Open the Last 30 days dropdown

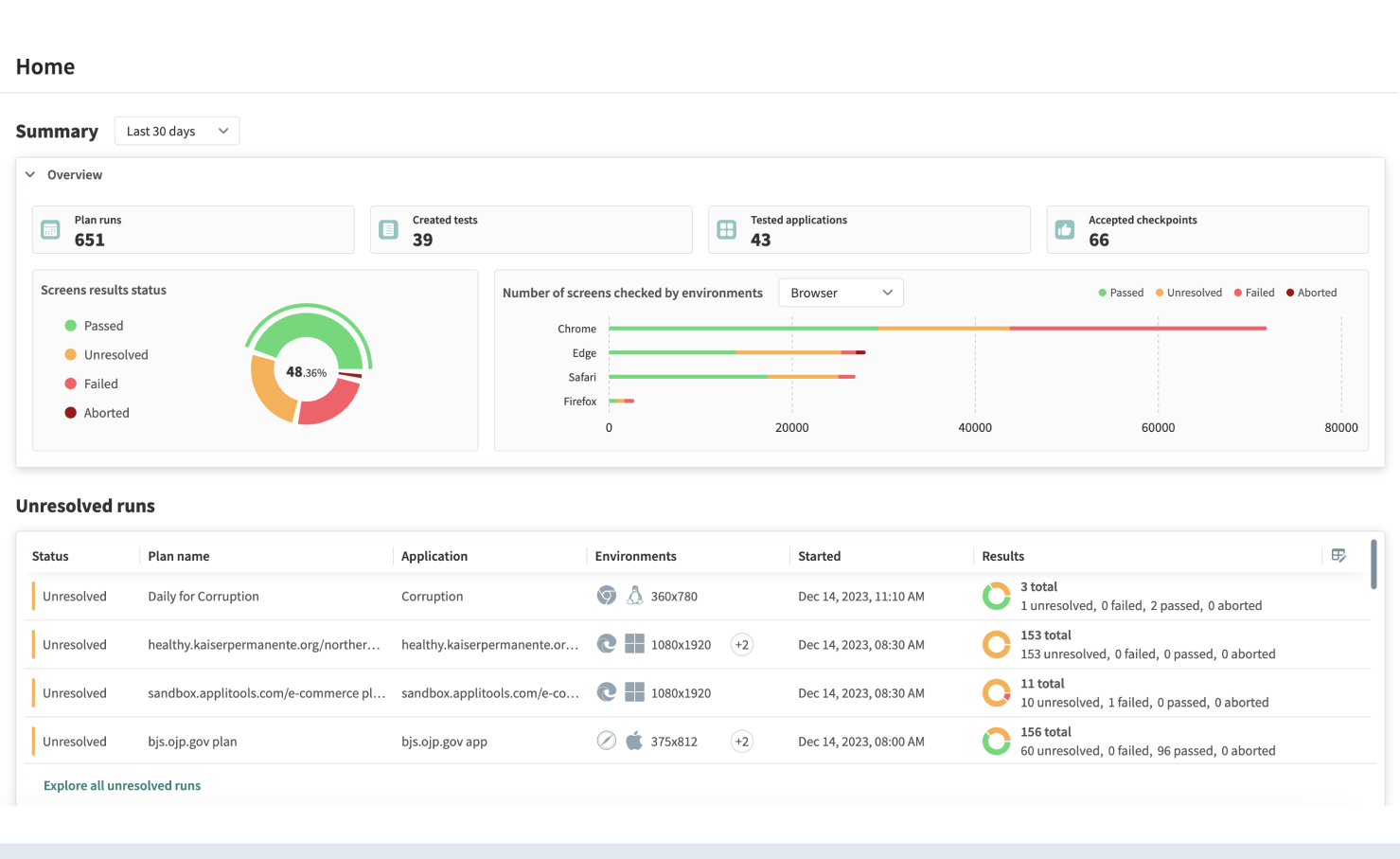point(176,131)
